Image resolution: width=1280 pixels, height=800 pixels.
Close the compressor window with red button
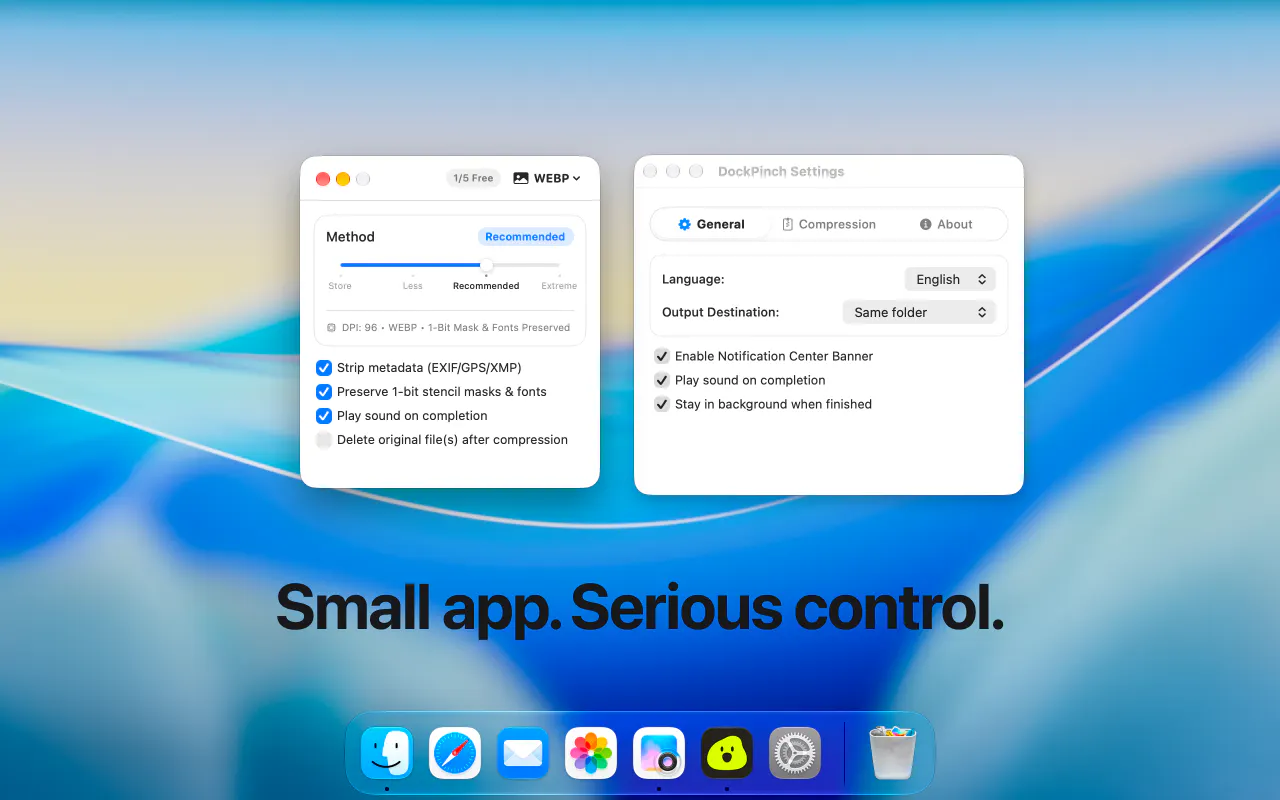323,179
